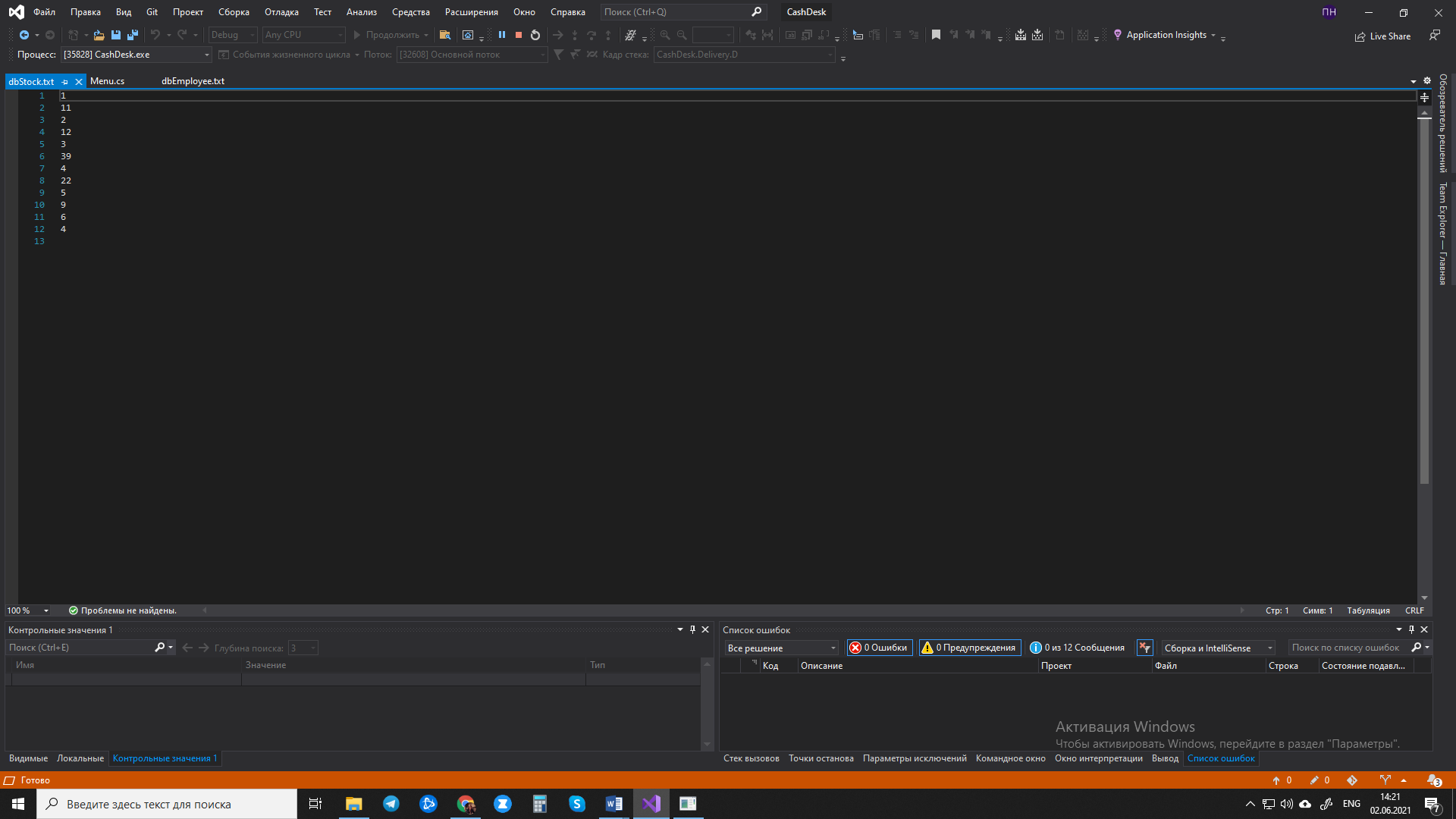Click the Продолжить continue button

point(386,35)
